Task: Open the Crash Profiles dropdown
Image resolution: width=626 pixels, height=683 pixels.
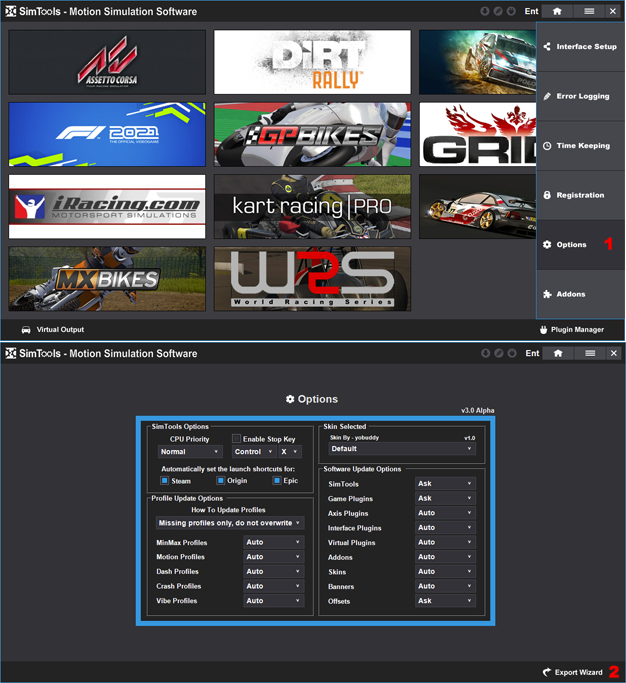Action: pos(274,586)
